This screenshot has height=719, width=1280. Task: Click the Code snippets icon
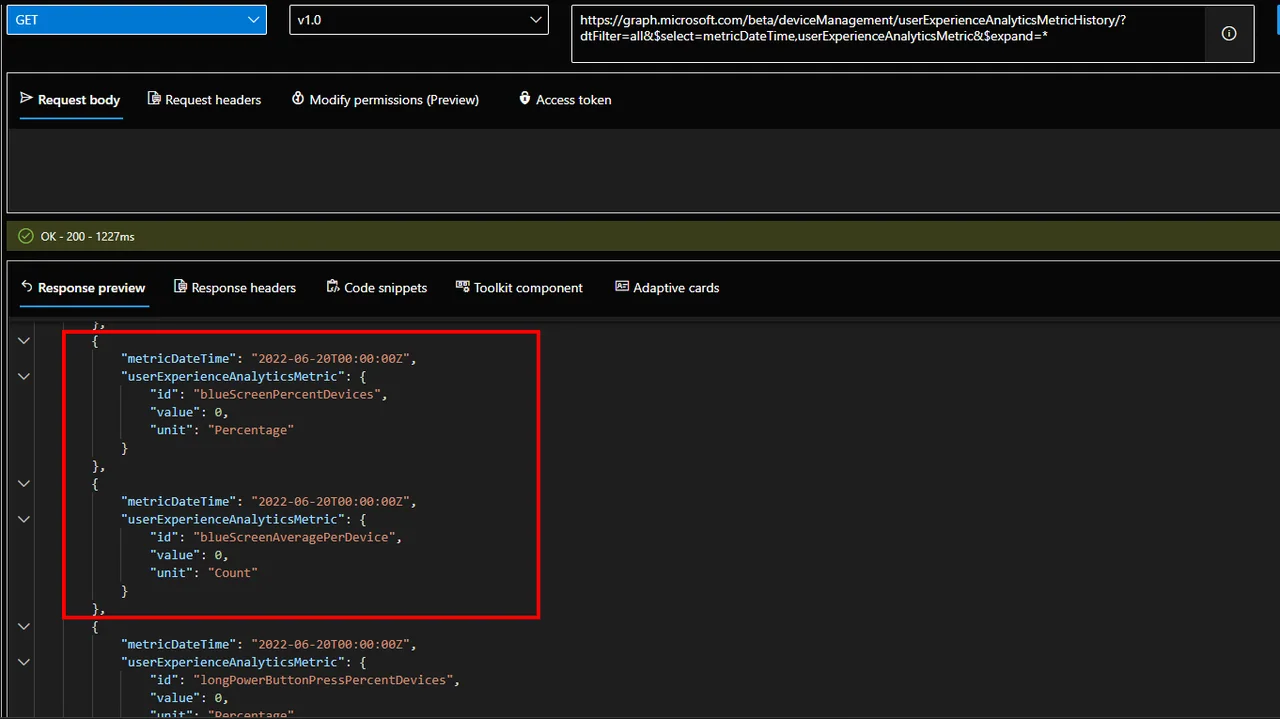(333, 287)
